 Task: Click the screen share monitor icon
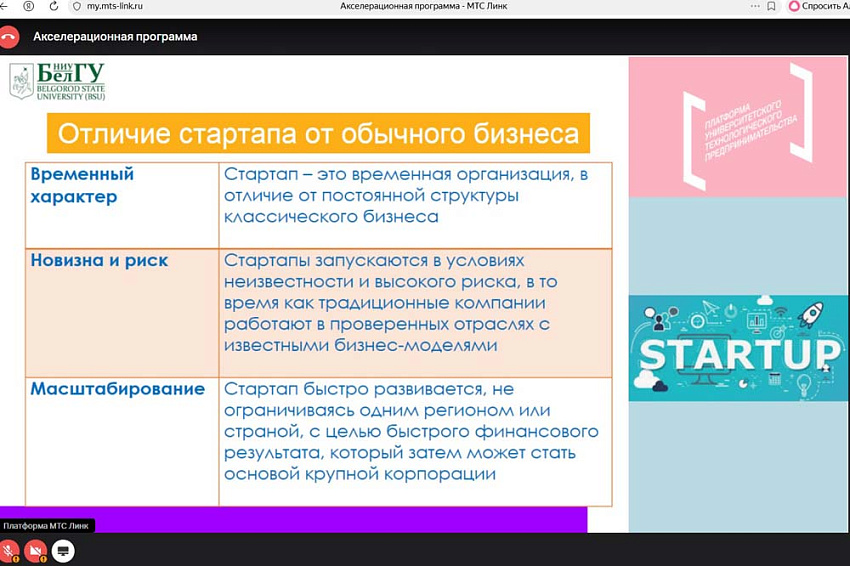[63, 550]
